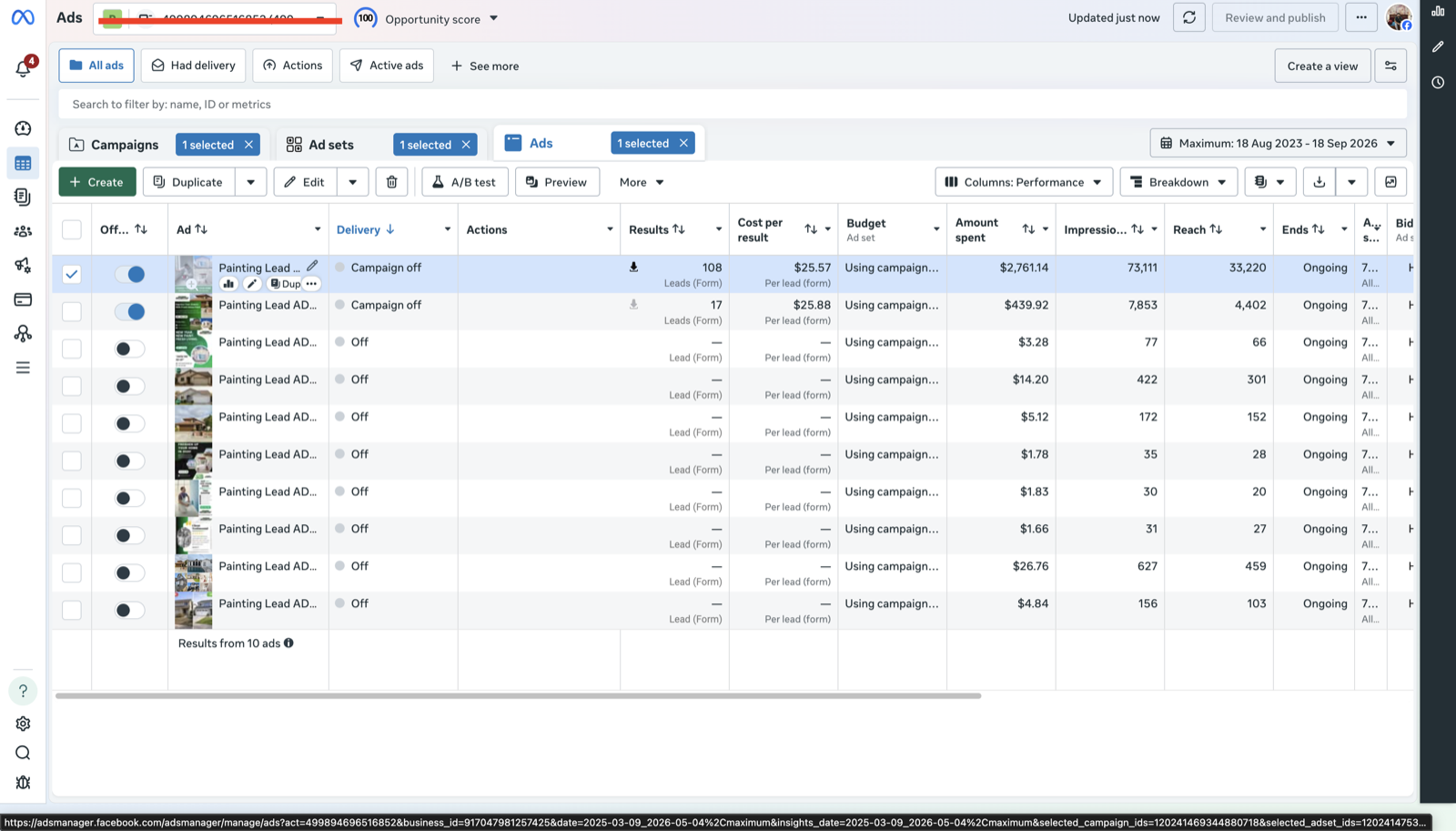Refresh data with the reload icon
1456x831 pixels.
click(1189, 17)
